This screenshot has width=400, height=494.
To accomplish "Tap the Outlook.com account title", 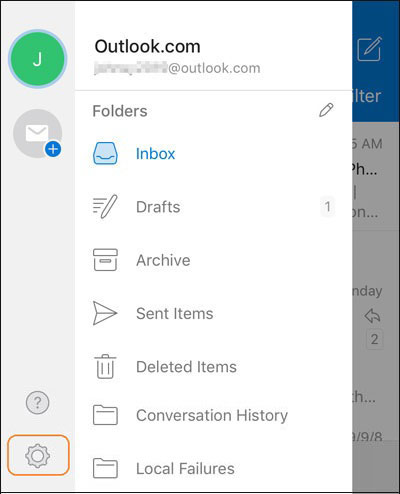I will tap(148, 46).
